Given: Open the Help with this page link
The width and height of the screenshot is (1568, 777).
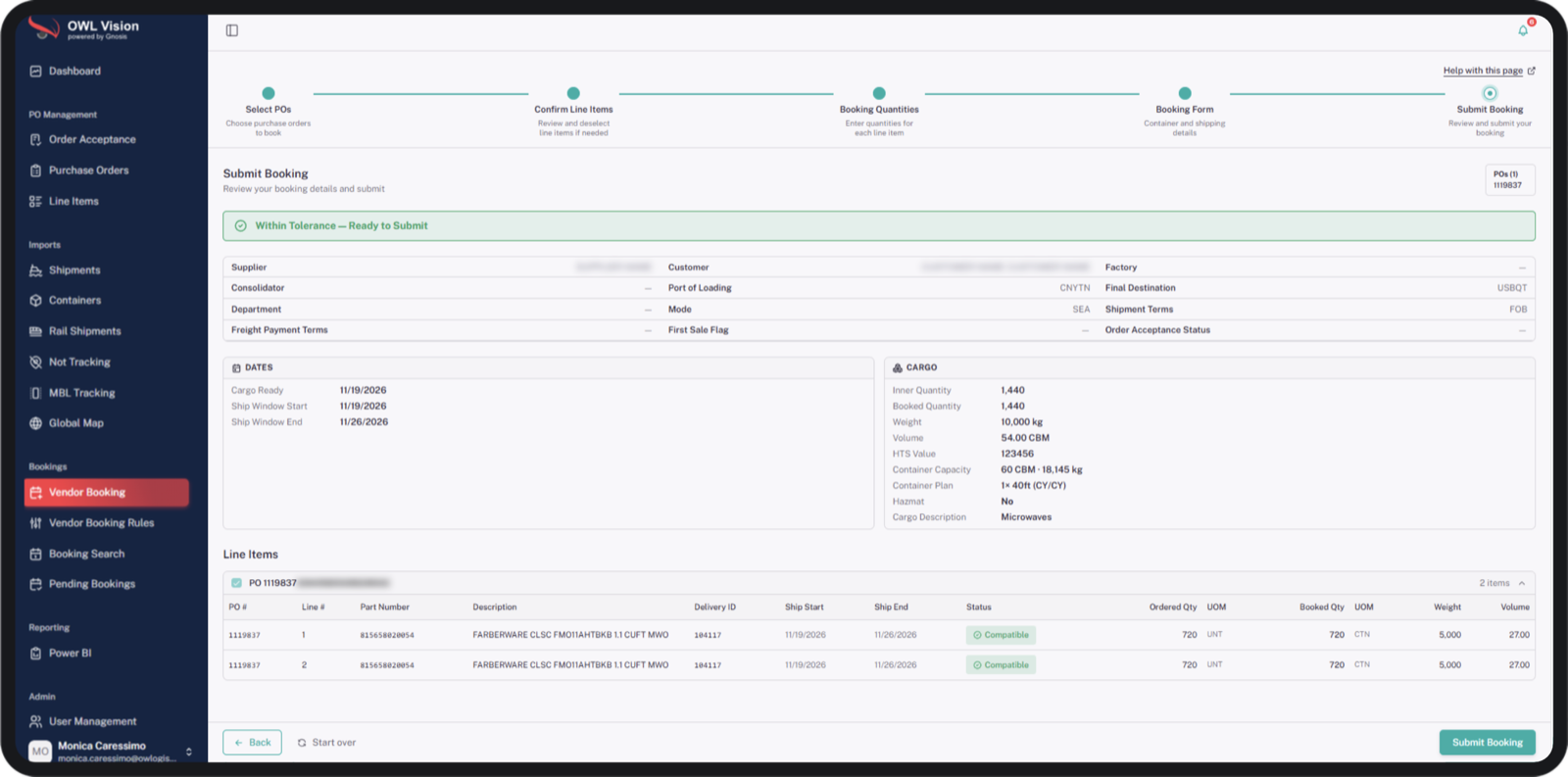Looking at the screenshot, I should [1489, 71].
